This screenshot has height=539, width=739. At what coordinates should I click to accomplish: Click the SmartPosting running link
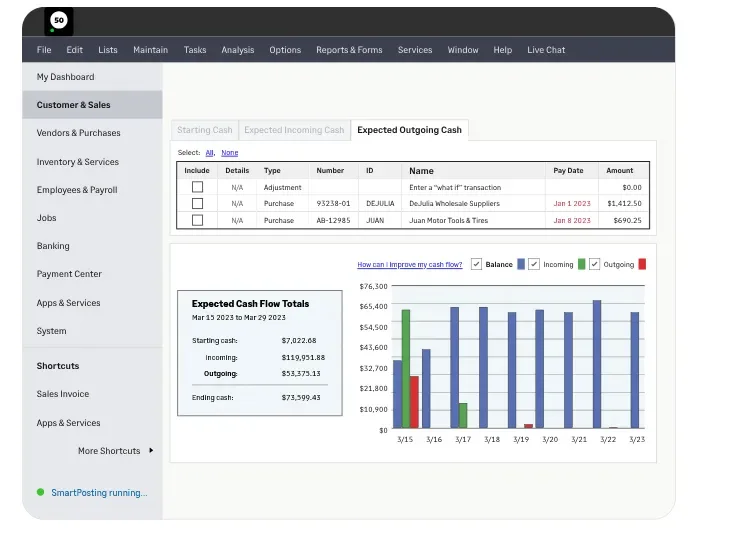coord(99,492)
